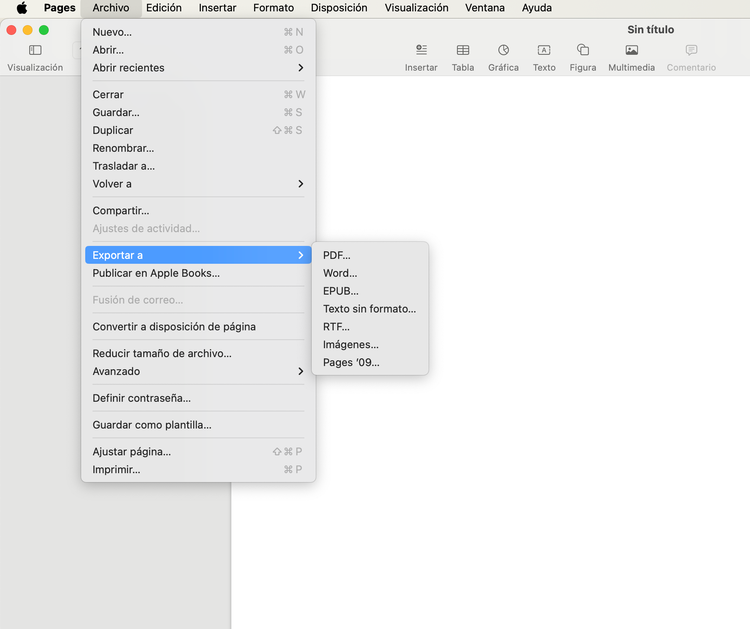Screen dimensions: 750x629
Task: Choose Nuevo... from the Archivo menu
Action: click(x=198, y=32)
